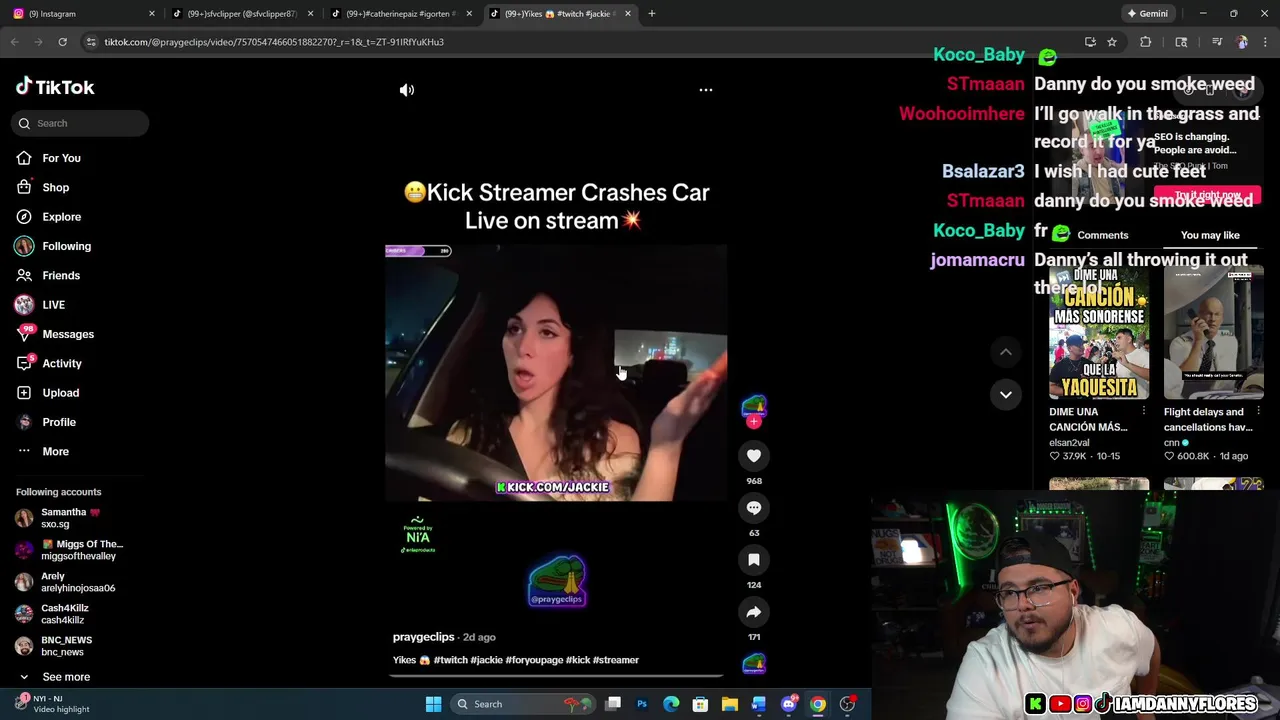Screen dimensions: 1280x720
Task: Open the Upload page
Action: coord(60,393)
